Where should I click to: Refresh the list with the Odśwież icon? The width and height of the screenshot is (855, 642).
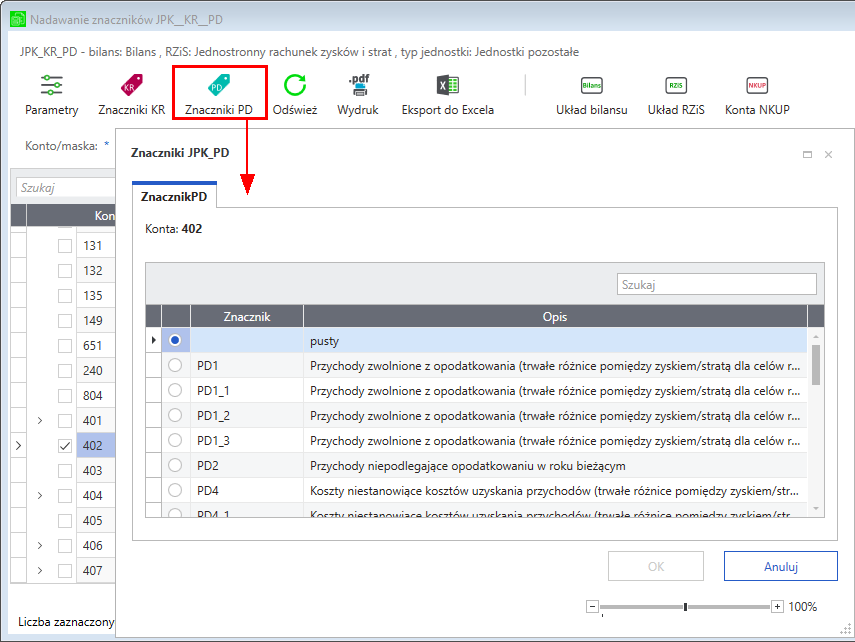(x=294, y=85)
